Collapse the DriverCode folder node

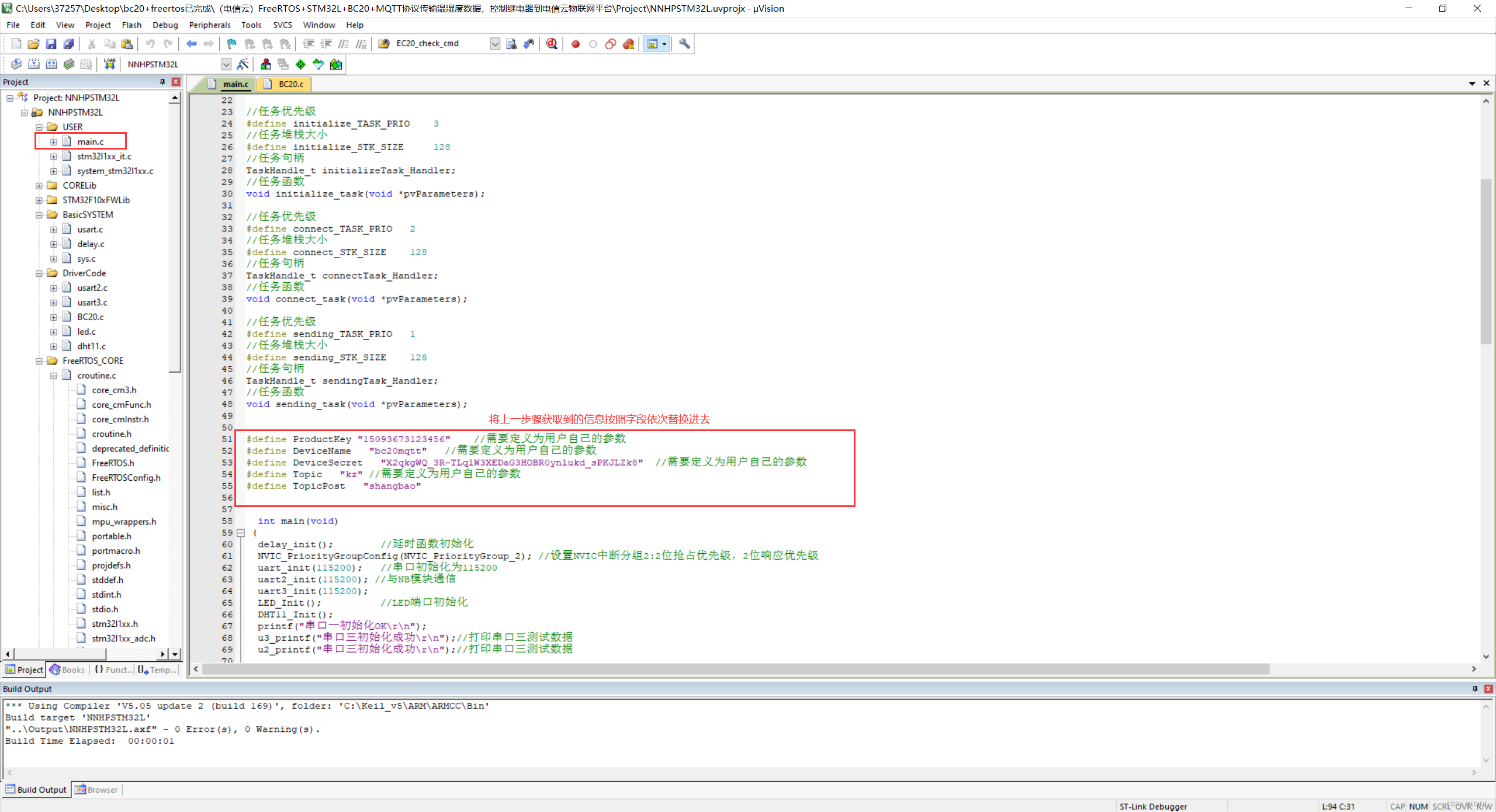coord(39,273)
